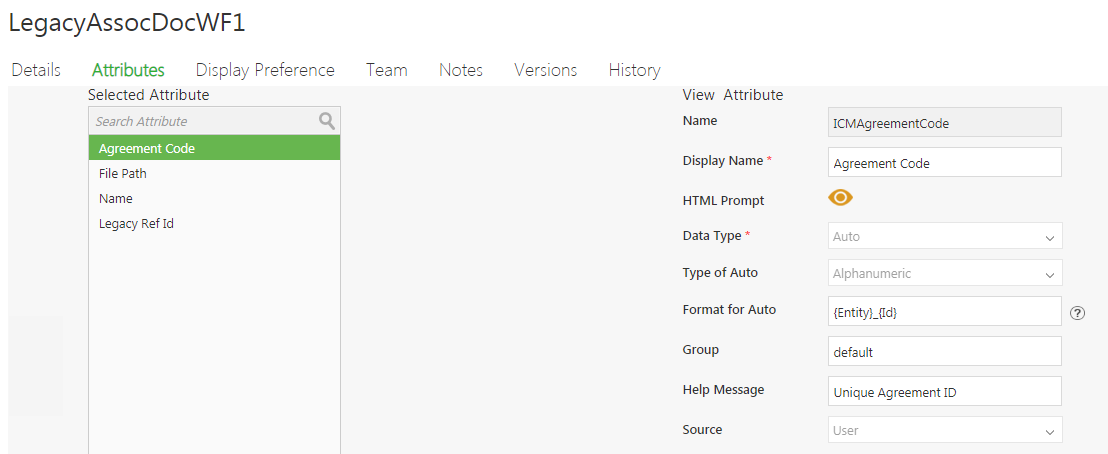The image size is (1108, 454).
Task: Switch to the Details tab
Action: (x=36, y=70)
